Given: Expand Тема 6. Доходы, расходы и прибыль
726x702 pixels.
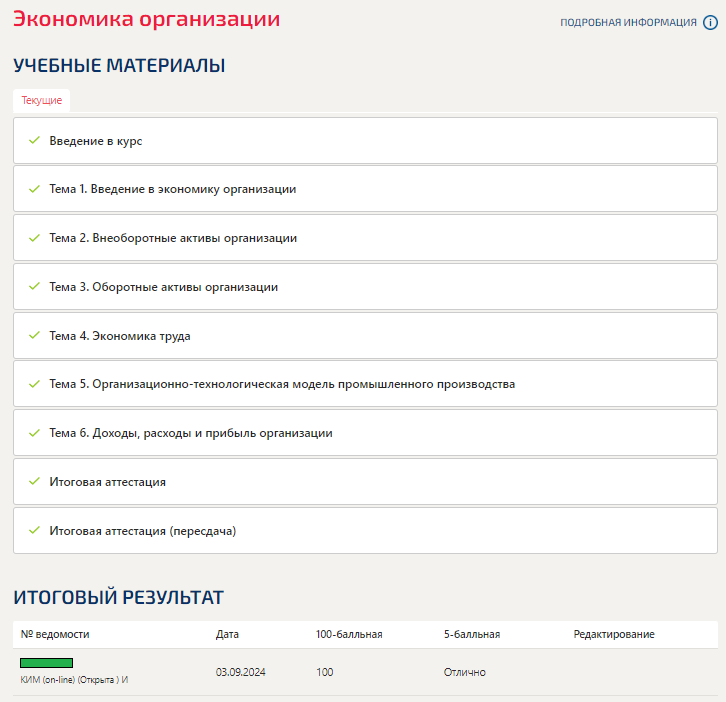Looking at the screenshot, I should coord(365,433).
